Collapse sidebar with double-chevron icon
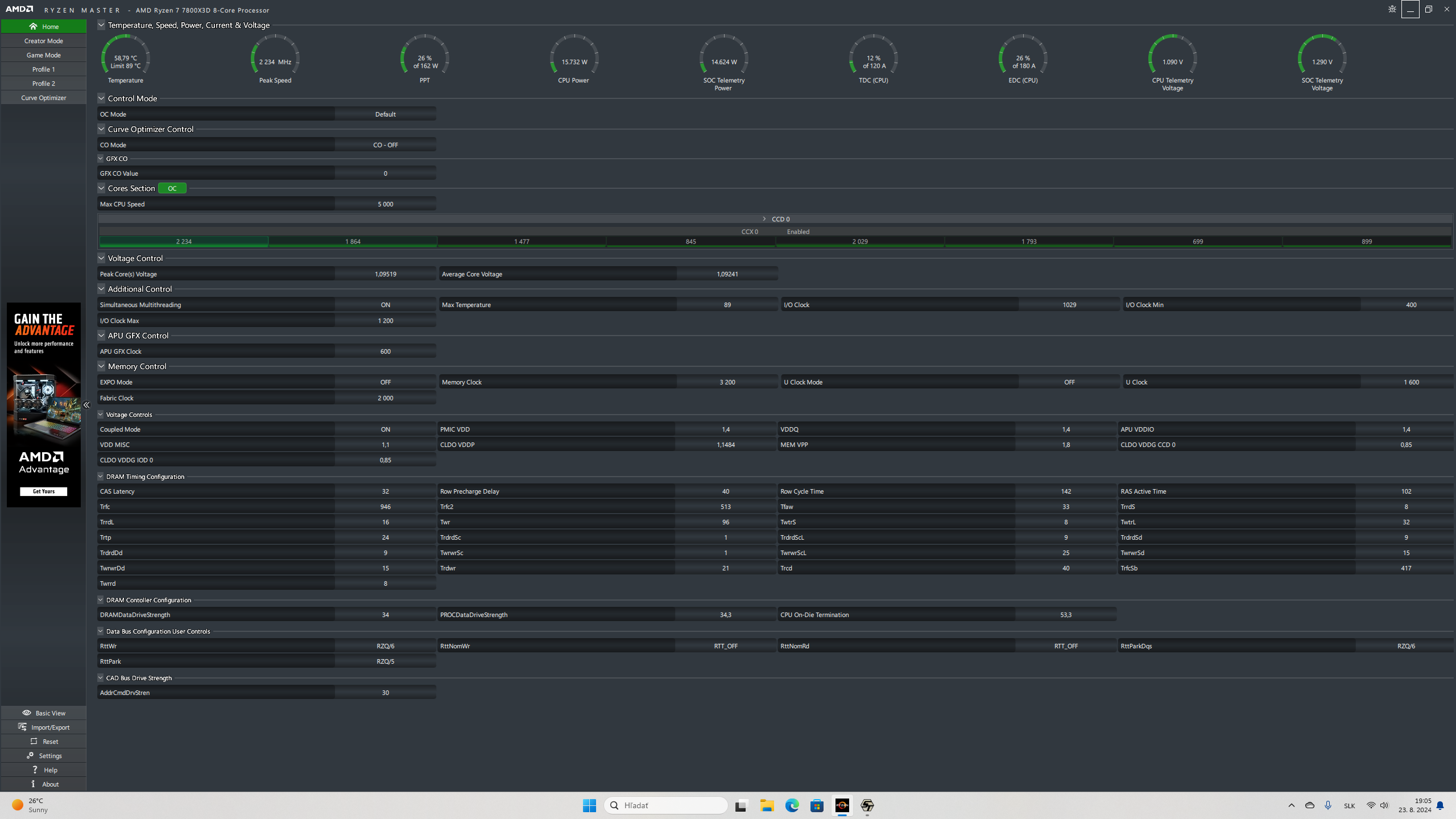 pos(86,405)
